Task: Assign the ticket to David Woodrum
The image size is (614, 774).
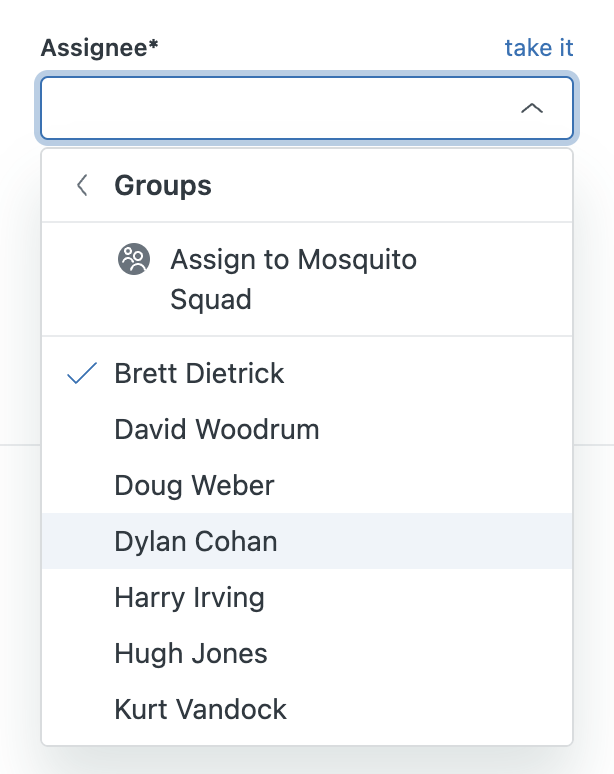Action: pos(217,430)
